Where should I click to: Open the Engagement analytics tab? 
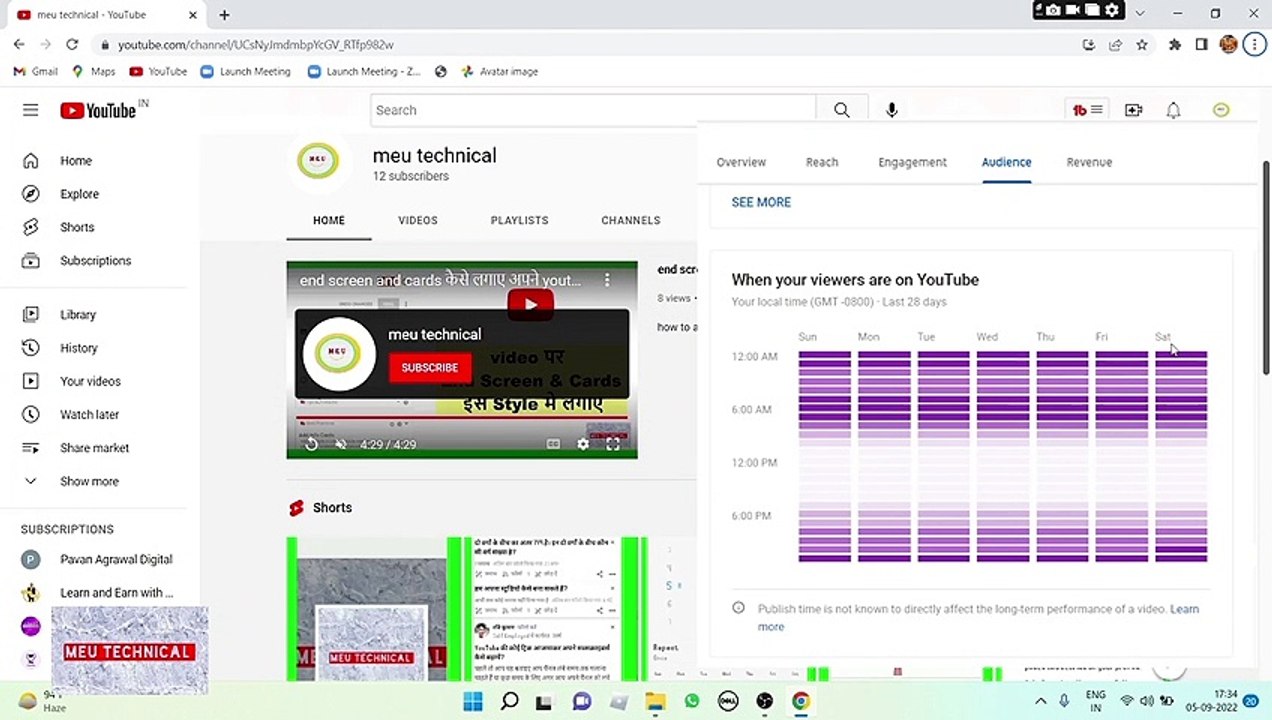point(912,162)
